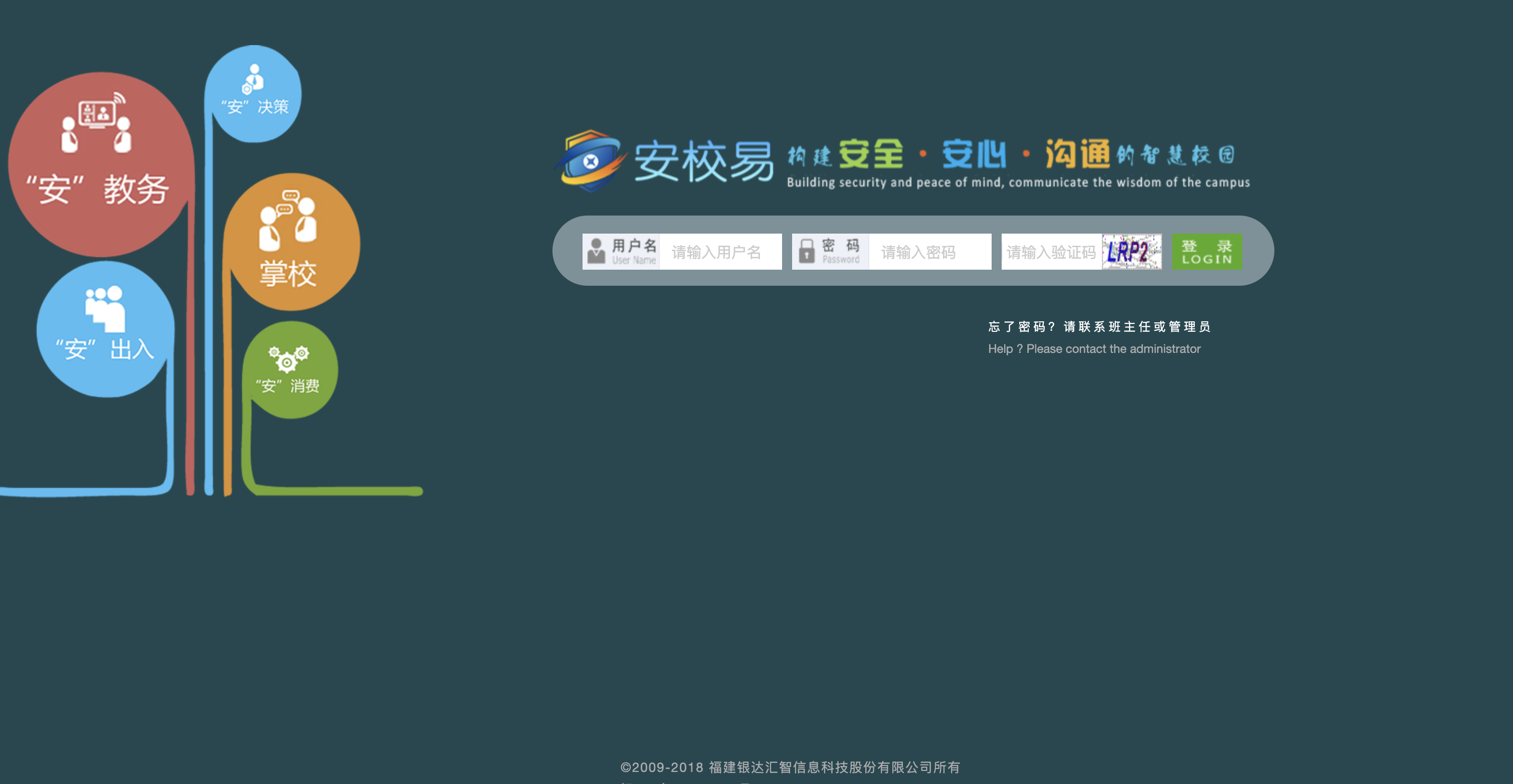Image resolution: width=1513 pixels, height=784 pixels.
Task: Click the blue "安" 出入 circle
Action: coord(105,329)
